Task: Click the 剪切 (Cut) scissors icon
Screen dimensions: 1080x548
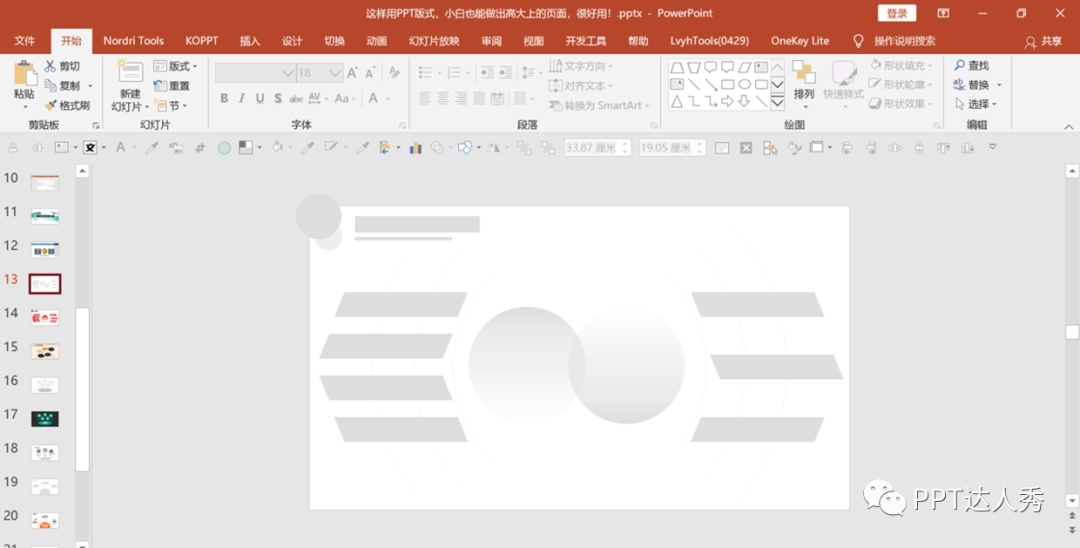Action: (x=50, y=66)
